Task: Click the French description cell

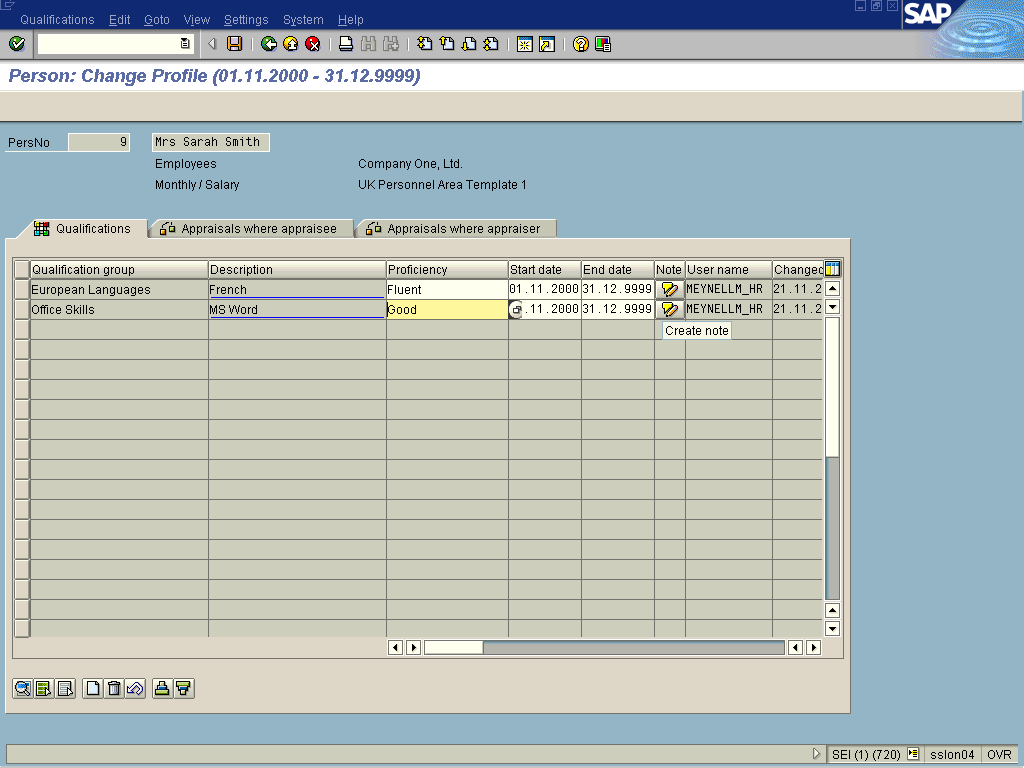Action: pos(297,289)
